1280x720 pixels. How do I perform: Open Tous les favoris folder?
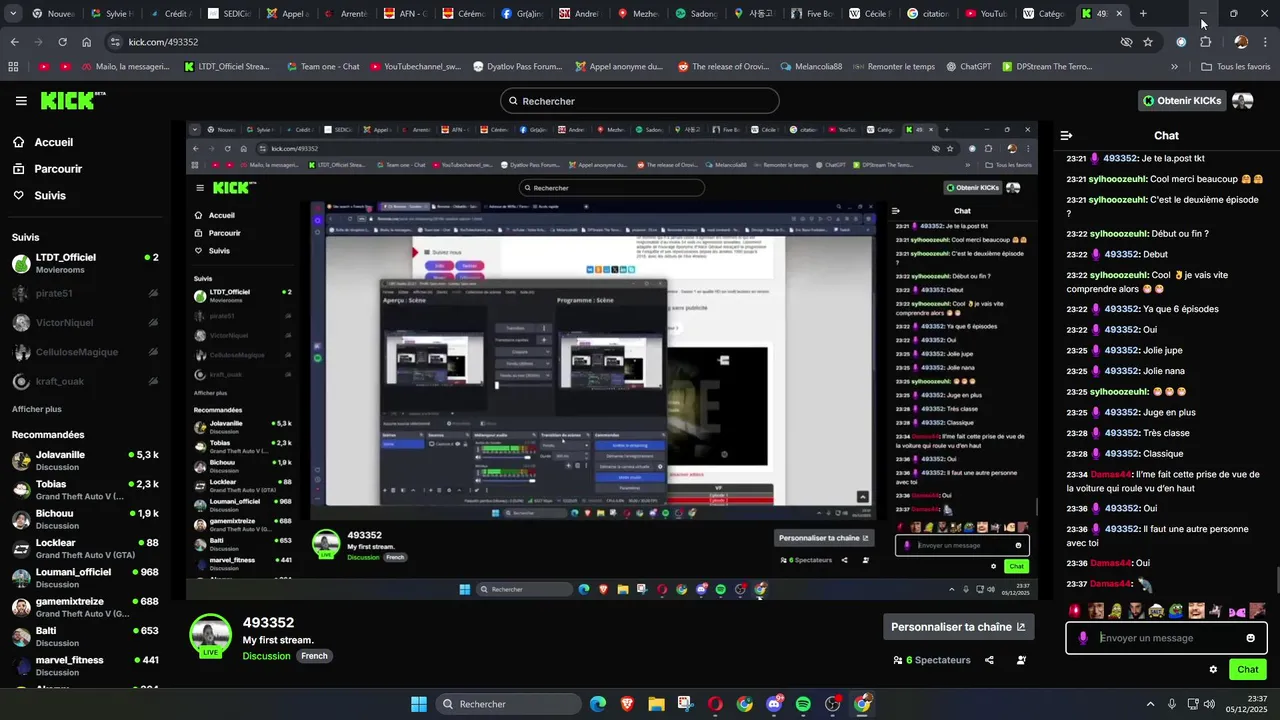click(1235, 67)
